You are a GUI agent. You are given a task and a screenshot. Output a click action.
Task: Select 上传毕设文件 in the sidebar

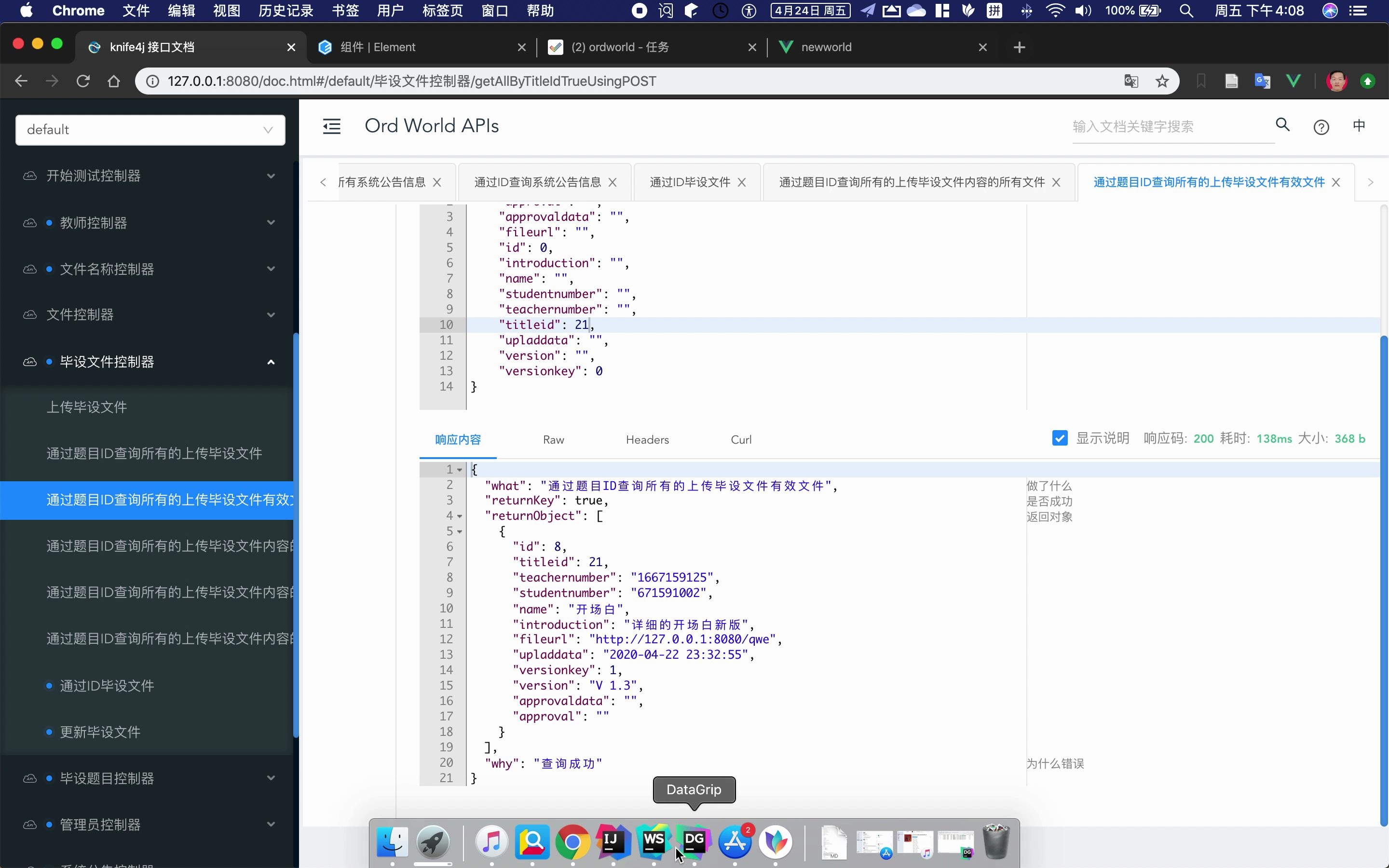tap(87, 407)
